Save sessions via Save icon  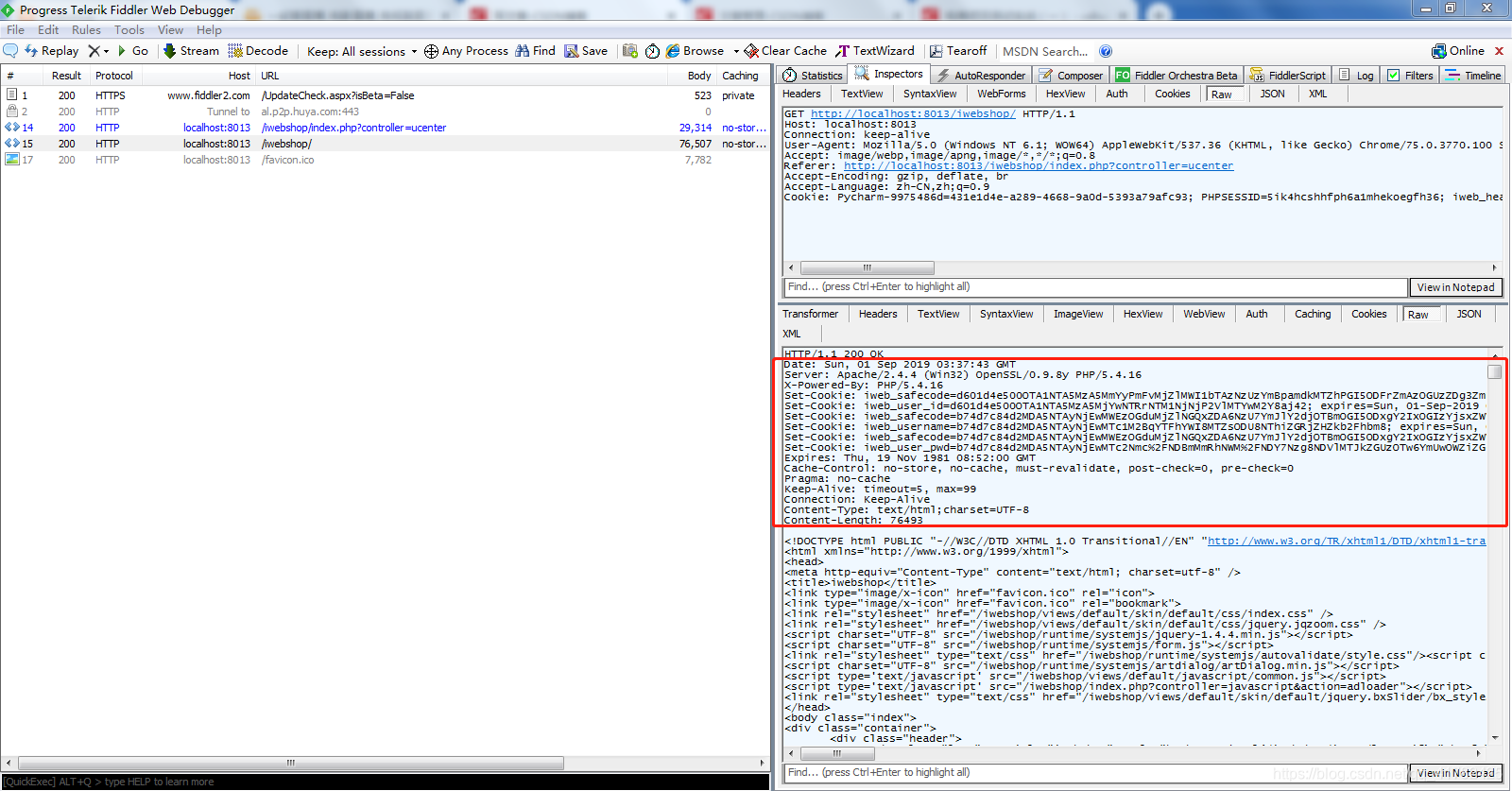pos(586,51)
